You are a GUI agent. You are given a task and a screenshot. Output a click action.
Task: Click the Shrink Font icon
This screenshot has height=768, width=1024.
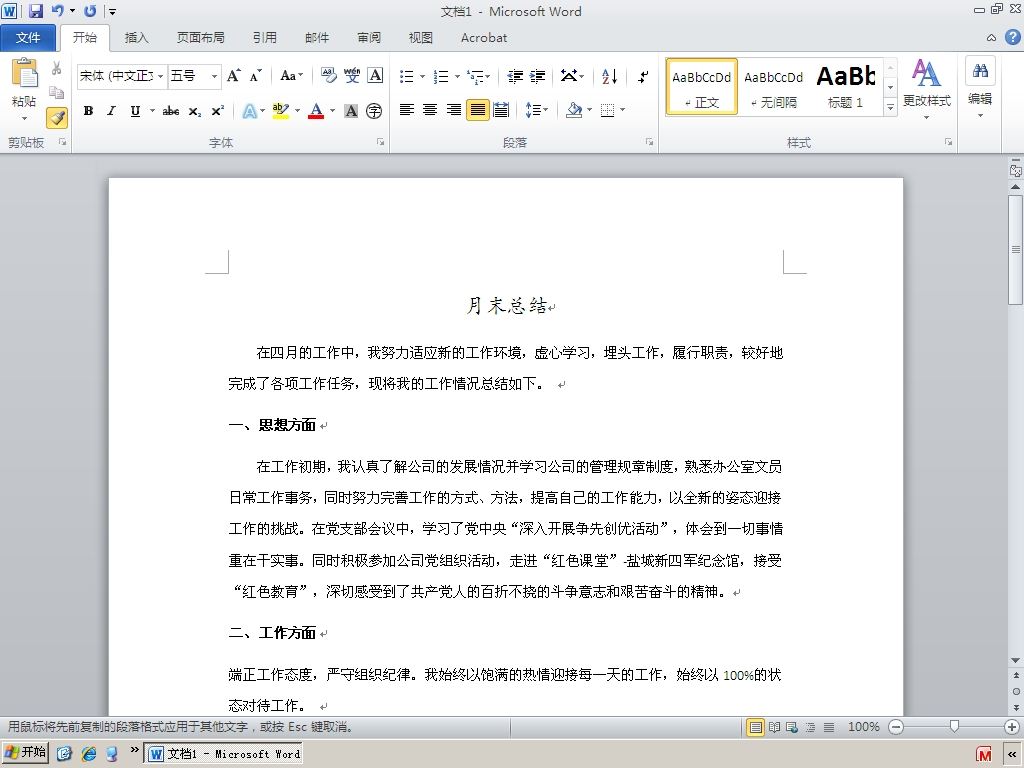point(255,76)
